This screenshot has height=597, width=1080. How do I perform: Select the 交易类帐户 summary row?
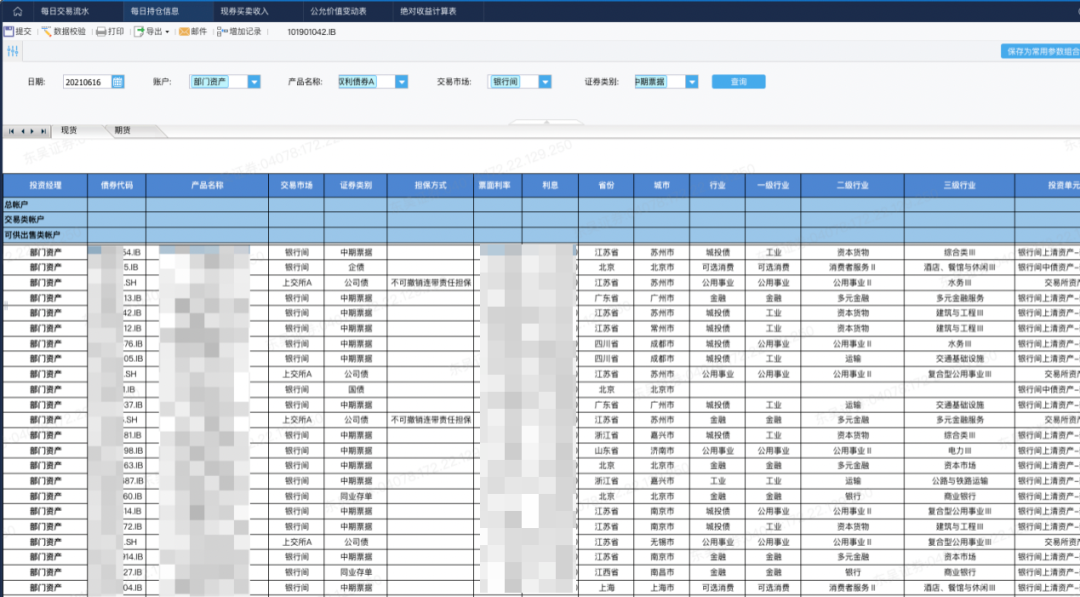[541, 220]
